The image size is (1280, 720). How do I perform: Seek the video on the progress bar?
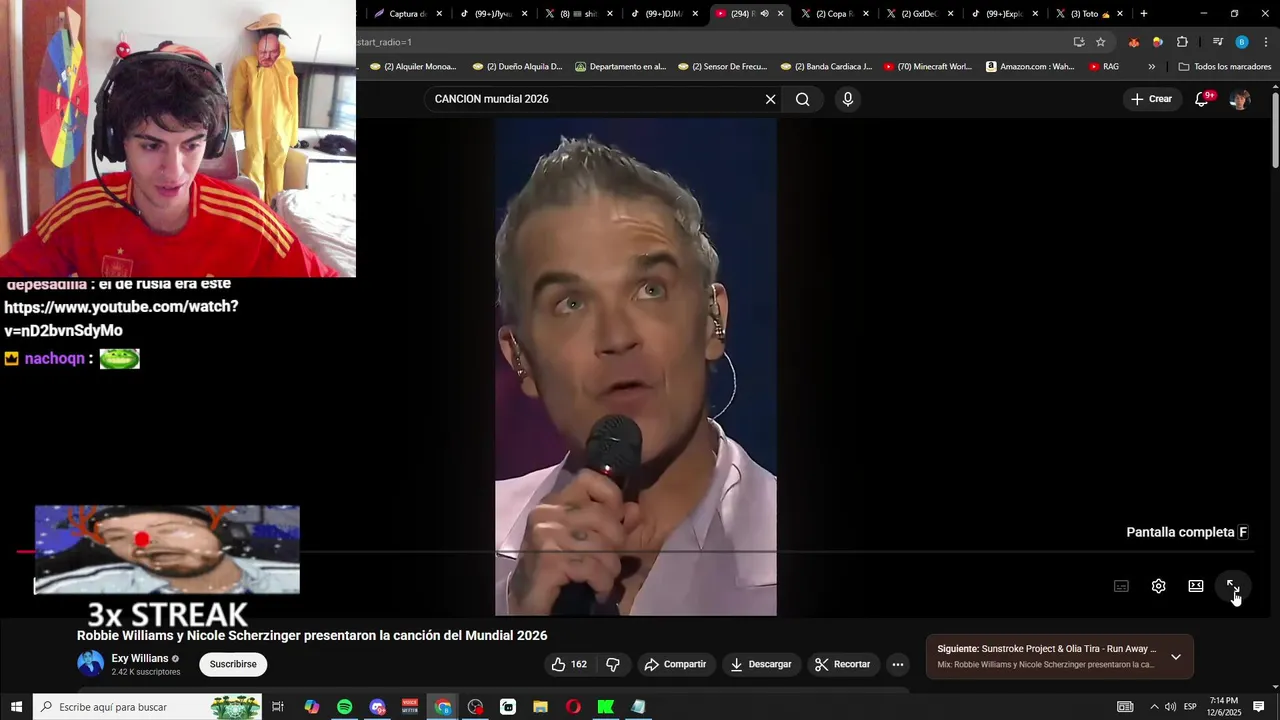(x=636, y=551)
